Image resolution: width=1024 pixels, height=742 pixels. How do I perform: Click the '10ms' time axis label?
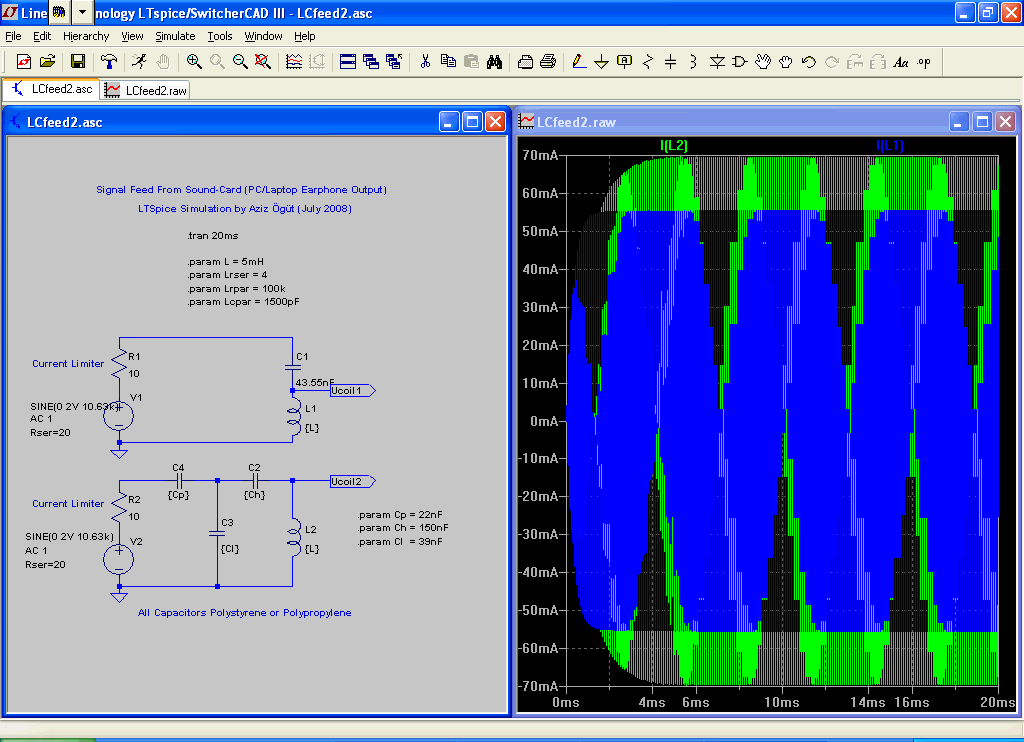[782, 702]
